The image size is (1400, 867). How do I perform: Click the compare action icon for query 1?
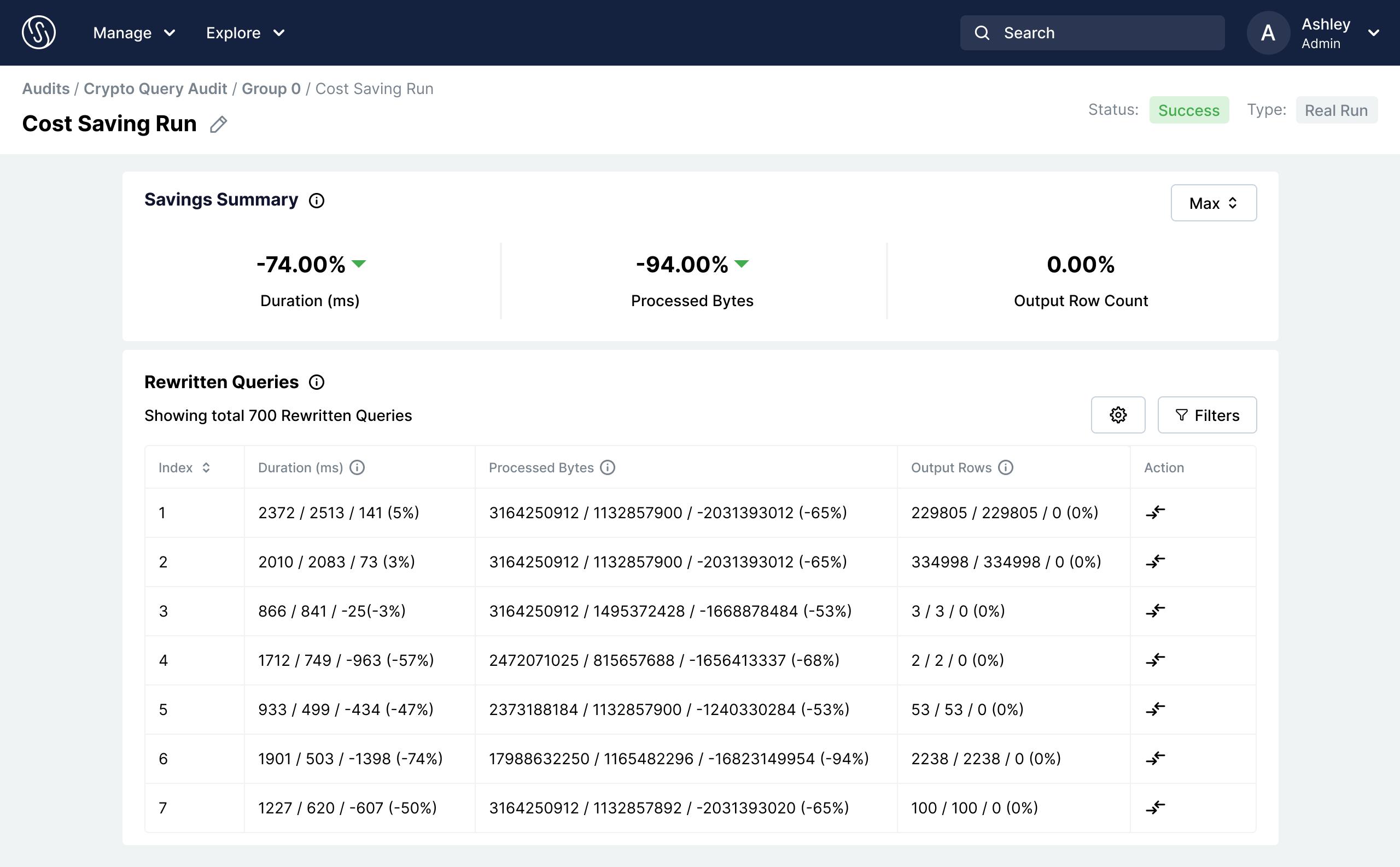(x=1154, y=512)
